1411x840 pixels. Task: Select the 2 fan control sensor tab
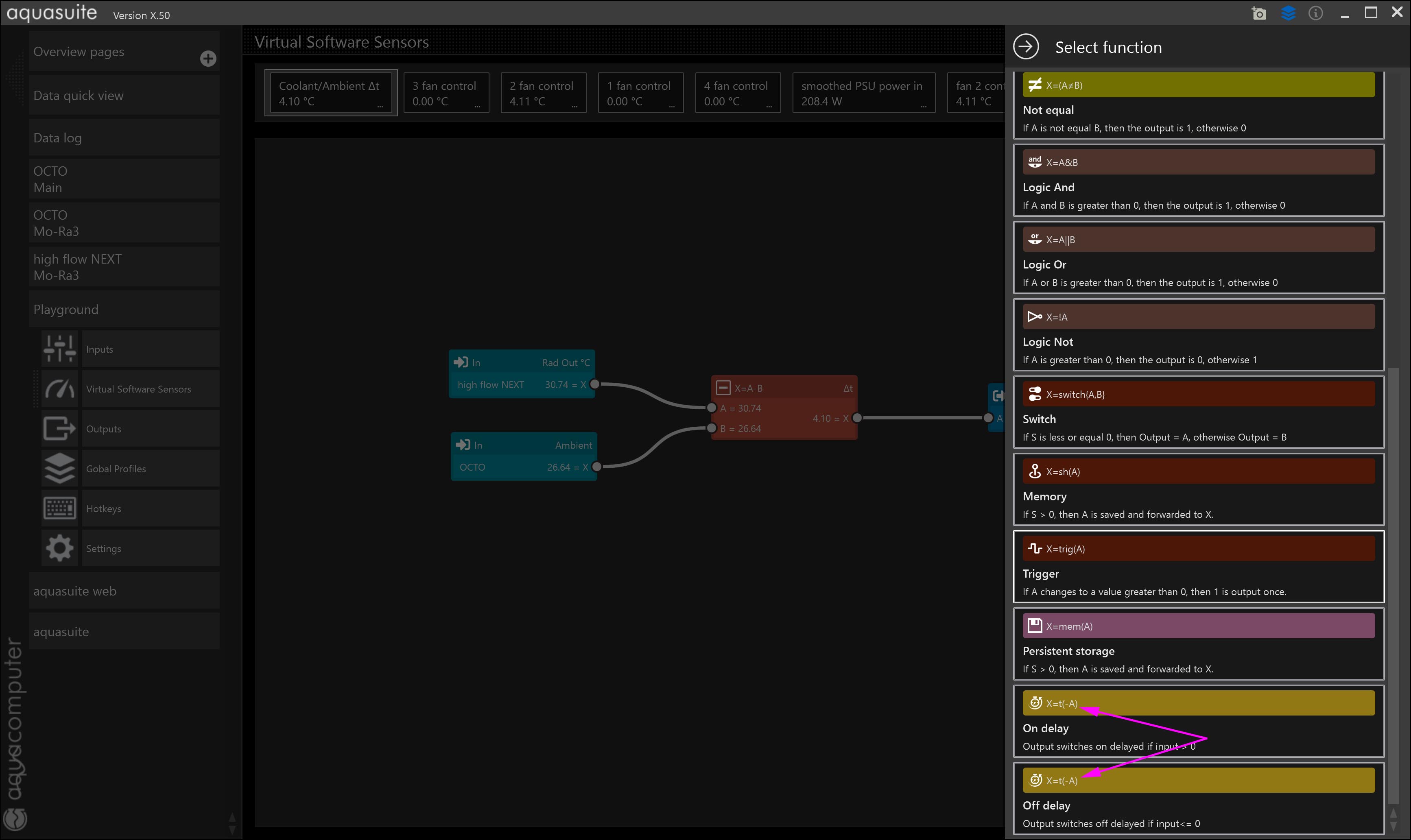[543, 93]
